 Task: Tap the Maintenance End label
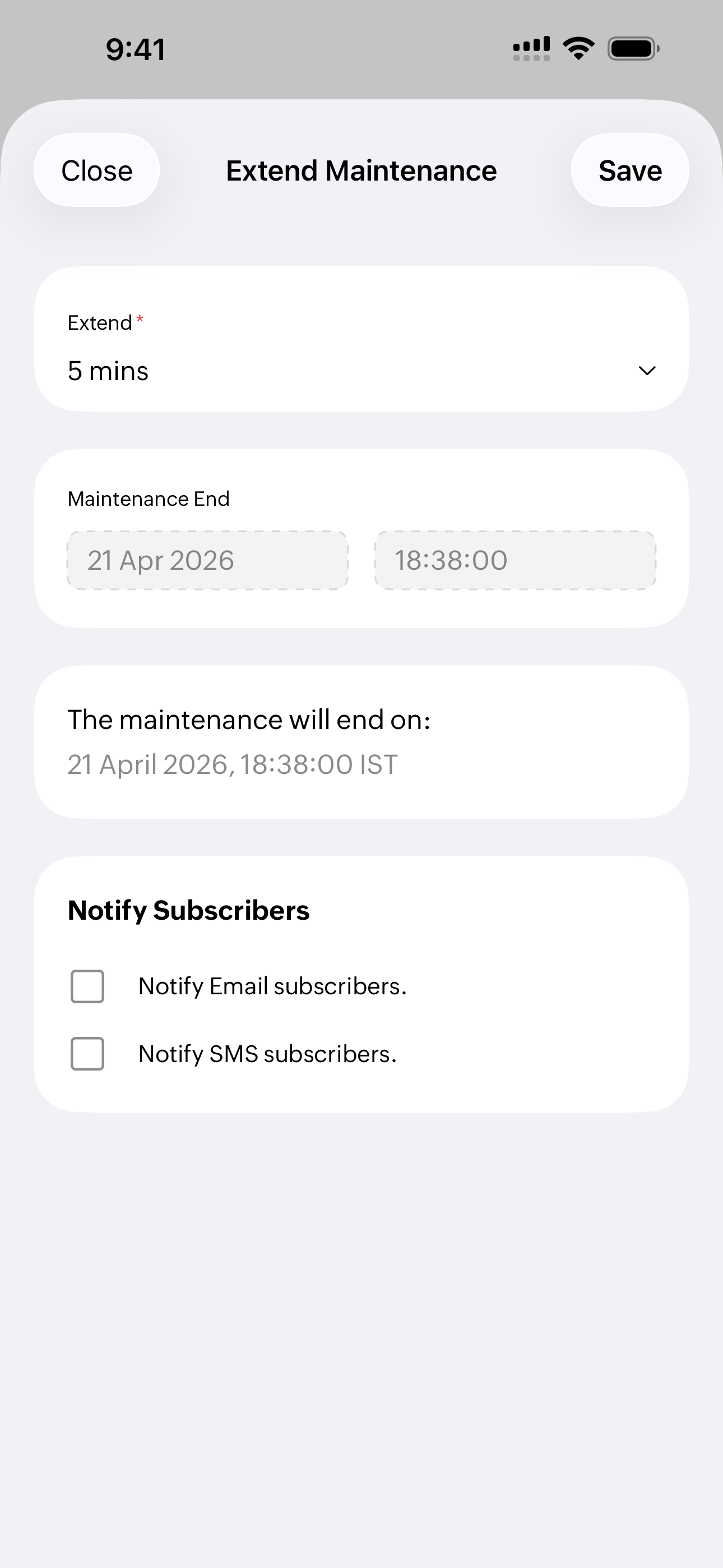pyautogui.click(x=149, y=499)
